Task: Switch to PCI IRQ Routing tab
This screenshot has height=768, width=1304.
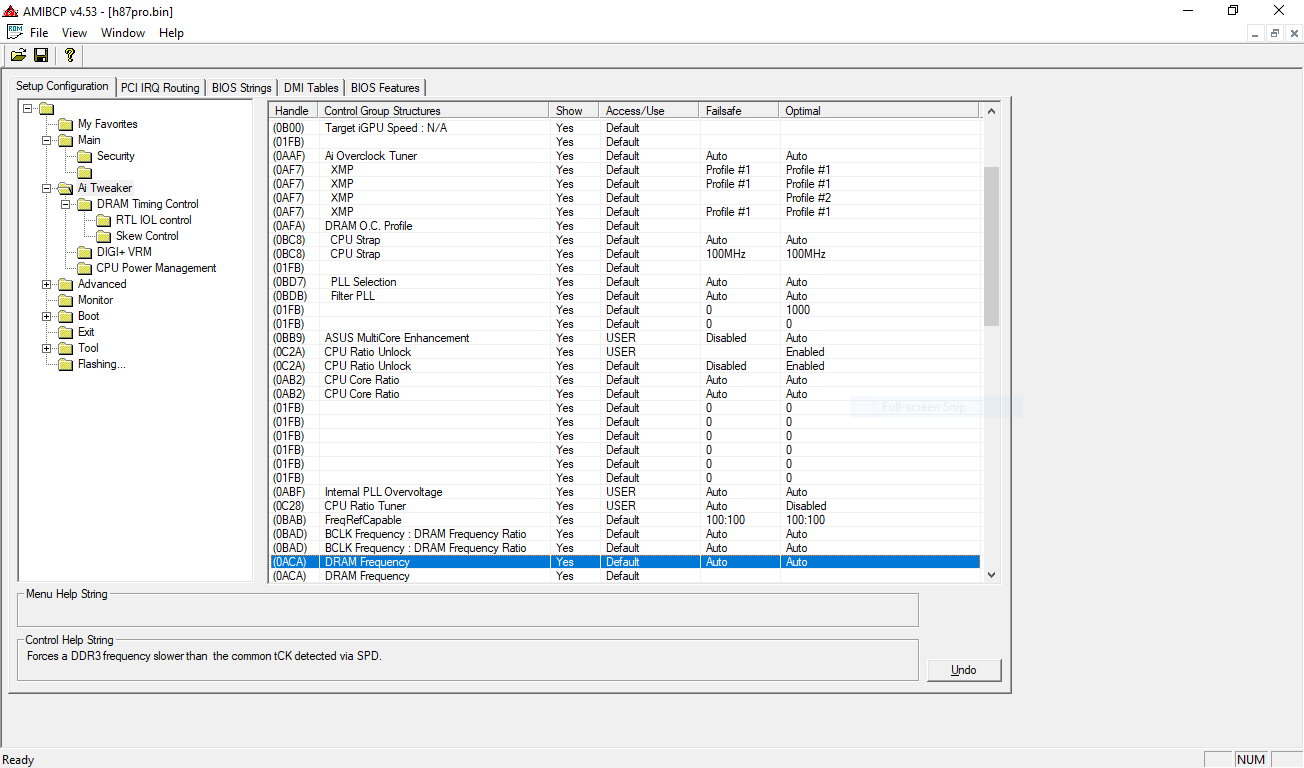Action: tap(160, 88)
